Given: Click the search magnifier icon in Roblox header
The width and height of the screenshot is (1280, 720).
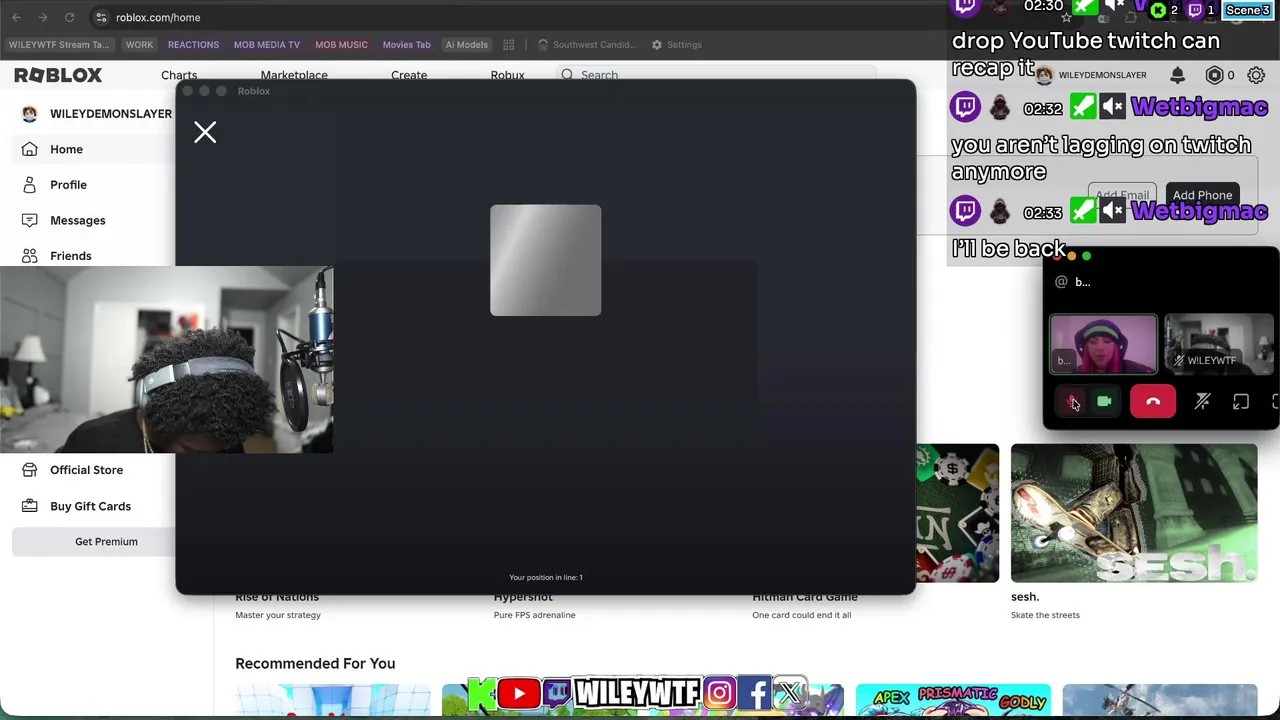Looking at the screenshot, I should click(x=567, y=75).
